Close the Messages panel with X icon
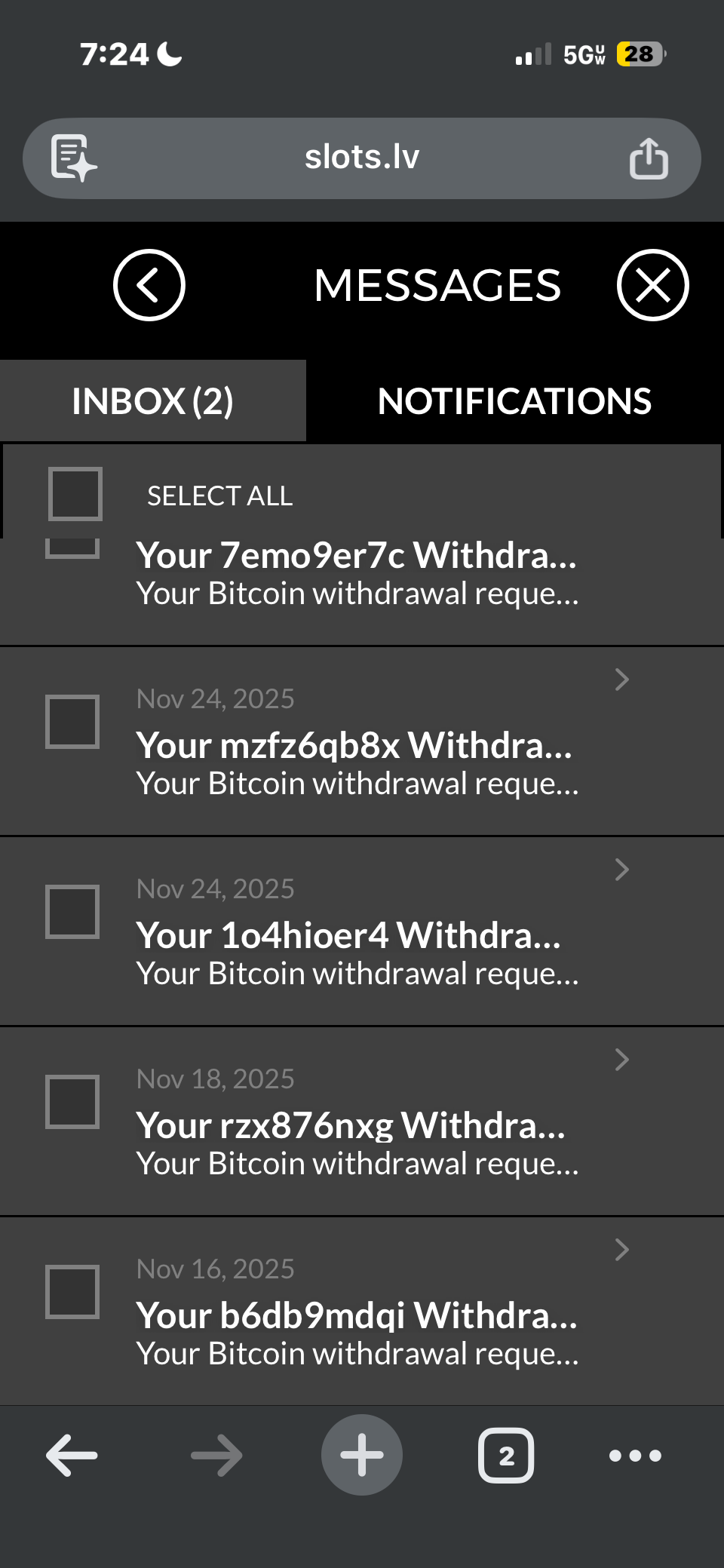This screenshot has width=724, height=1568. pos(652,285)
